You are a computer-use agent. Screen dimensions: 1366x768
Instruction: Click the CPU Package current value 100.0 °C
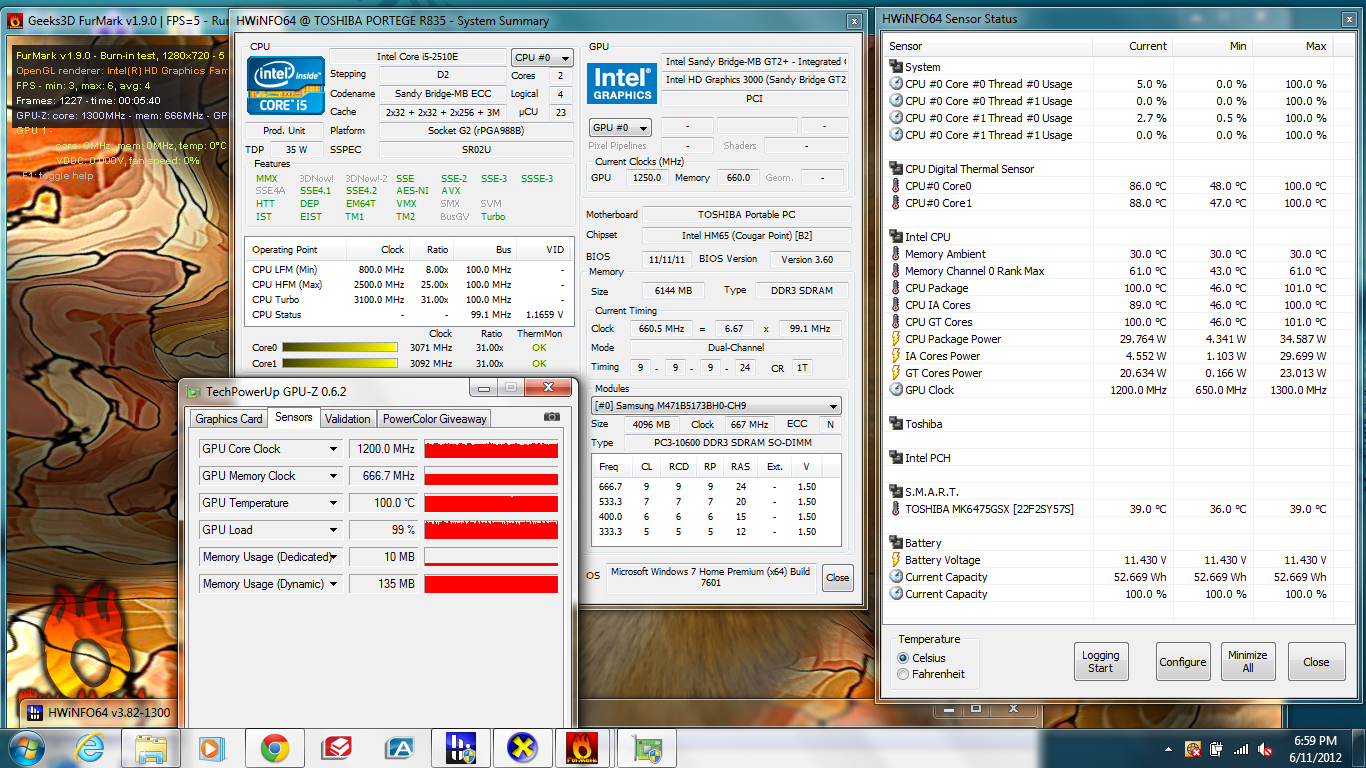(x=1146, y=288)
